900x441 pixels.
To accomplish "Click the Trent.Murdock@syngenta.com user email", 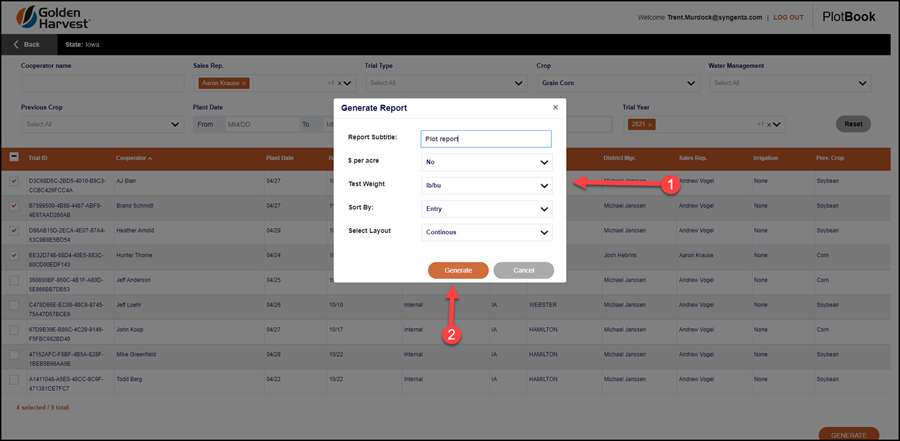I will [715, 17].
